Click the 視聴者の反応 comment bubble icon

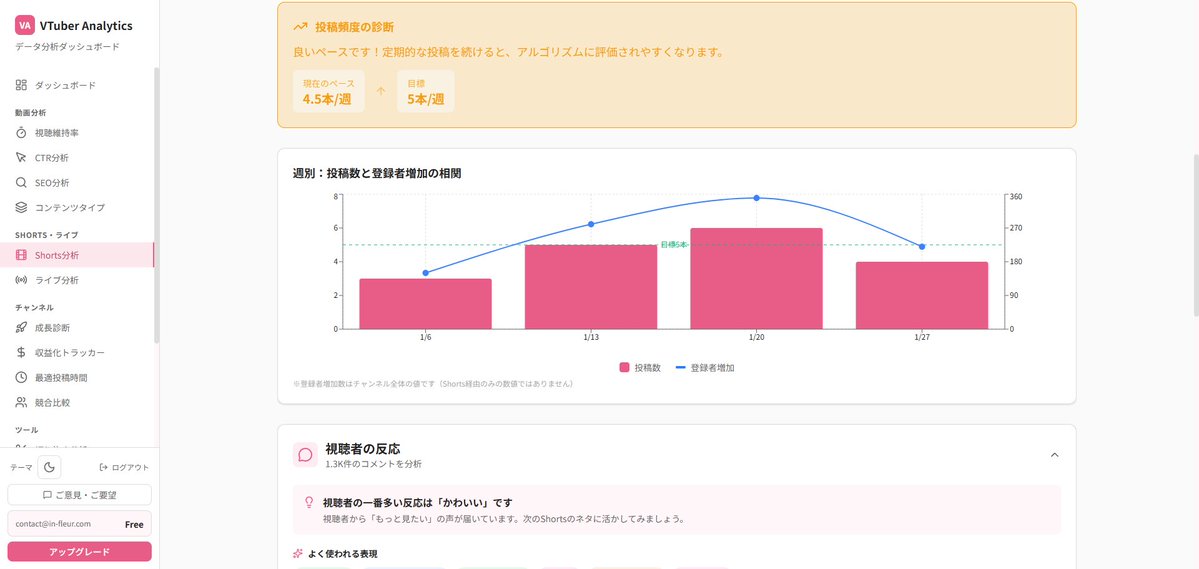(305, 455)
